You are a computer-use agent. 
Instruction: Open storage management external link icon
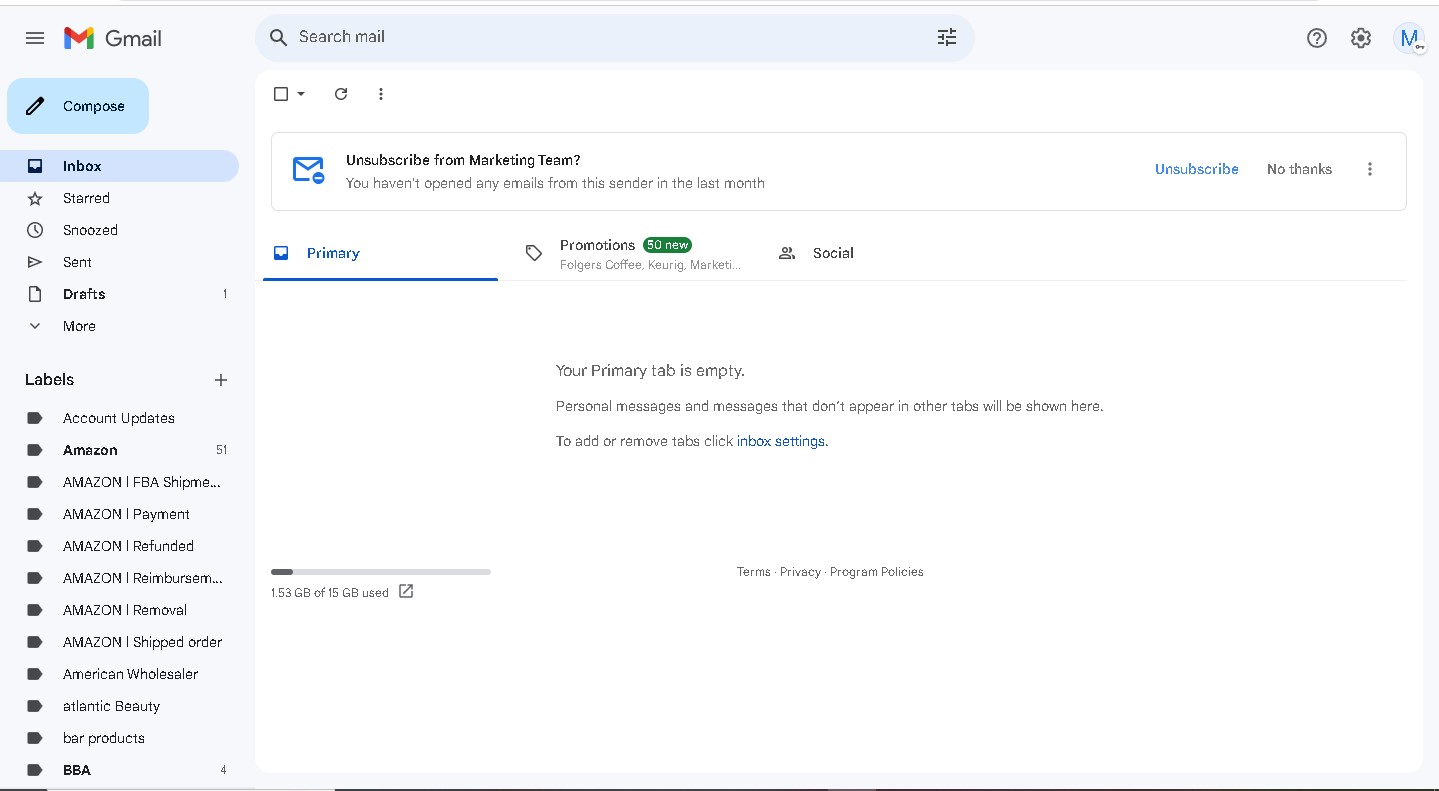(x=406, y=591)
